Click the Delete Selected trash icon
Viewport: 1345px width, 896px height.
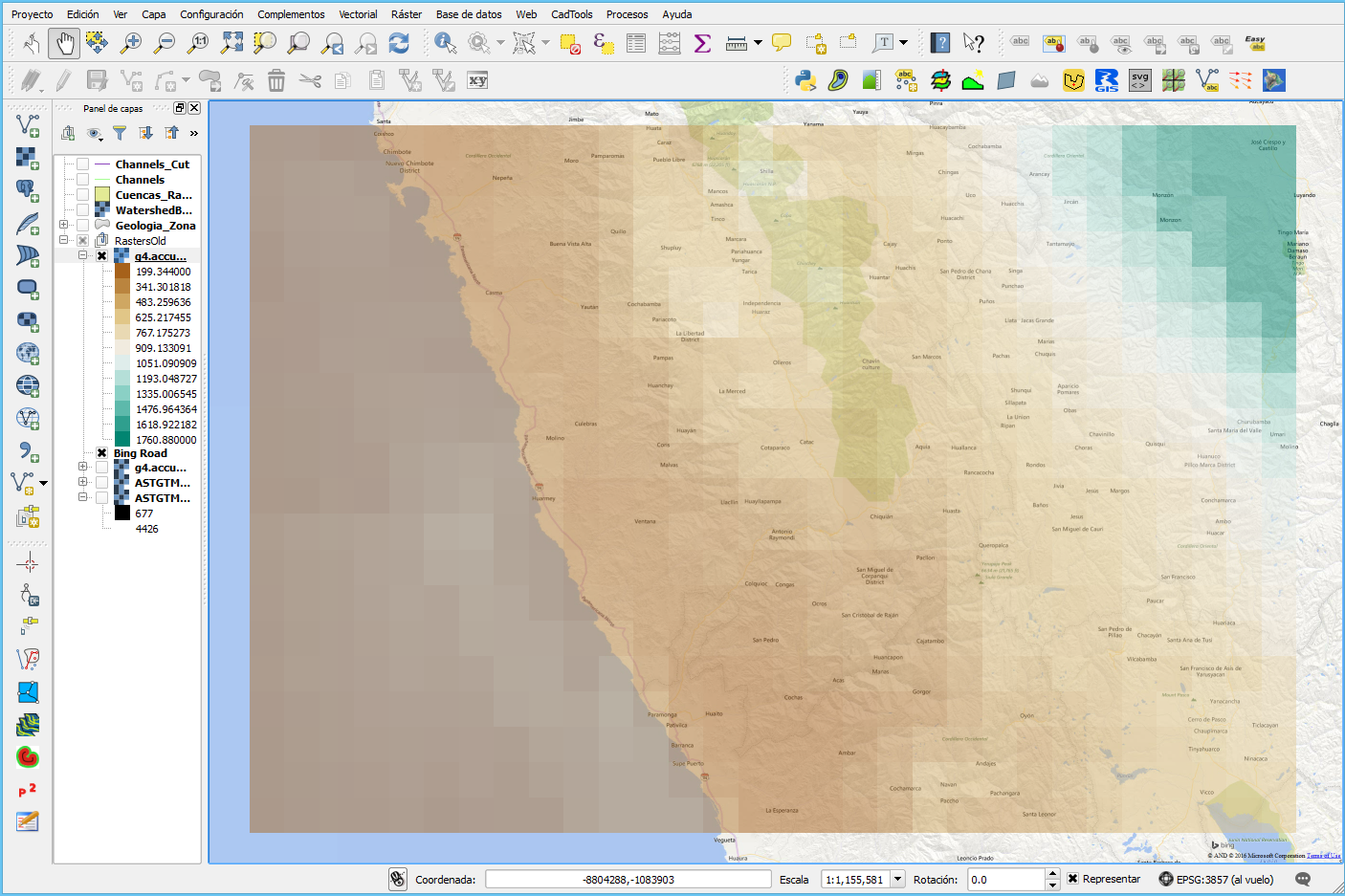[276, 80]
